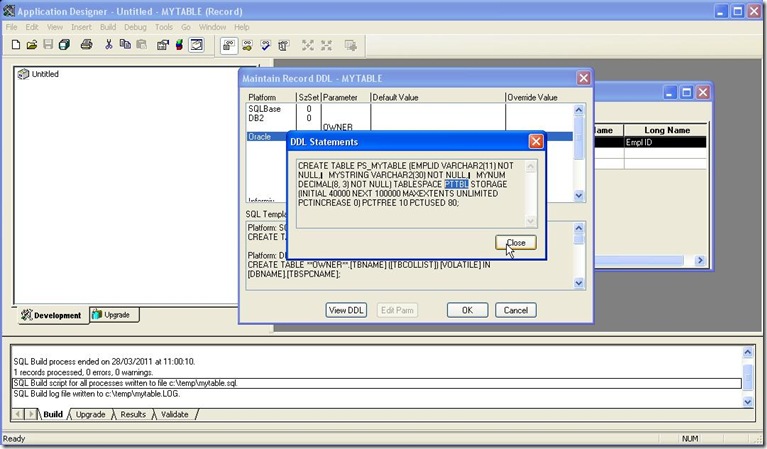Click the Save All toolbar icon
Screen dimensions: 767x449
(x=64, y=45)
